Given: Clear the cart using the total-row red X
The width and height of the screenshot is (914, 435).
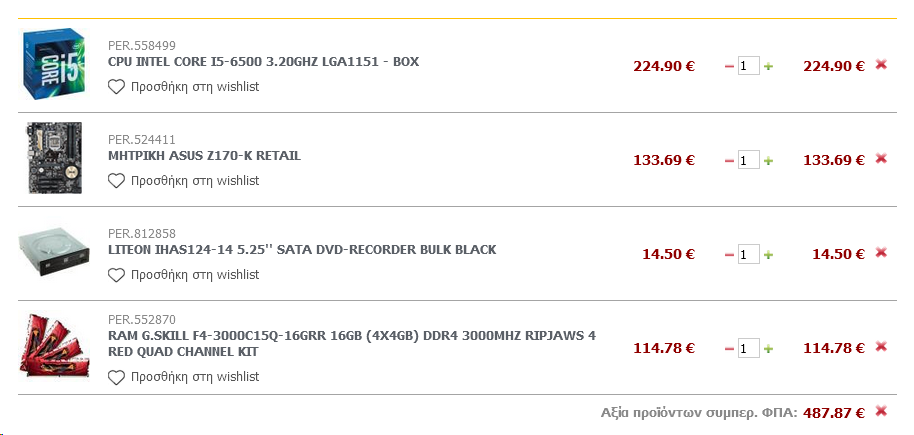Looking at the screenshot, I should [881, 411].
